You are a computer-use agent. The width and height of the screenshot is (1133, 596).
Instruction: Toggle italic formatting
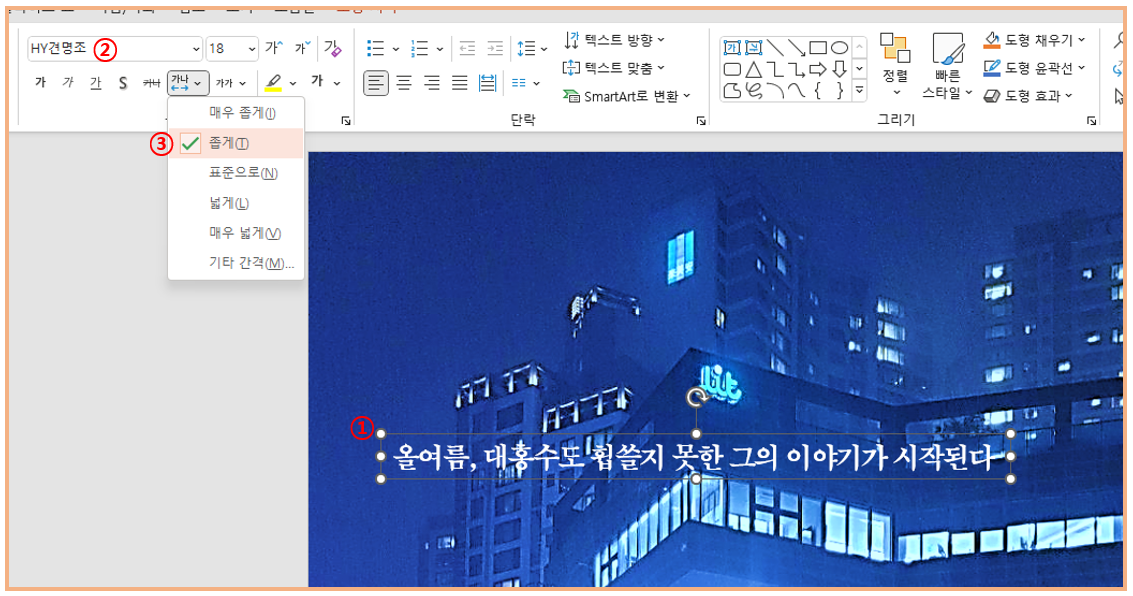click(68, 83)
